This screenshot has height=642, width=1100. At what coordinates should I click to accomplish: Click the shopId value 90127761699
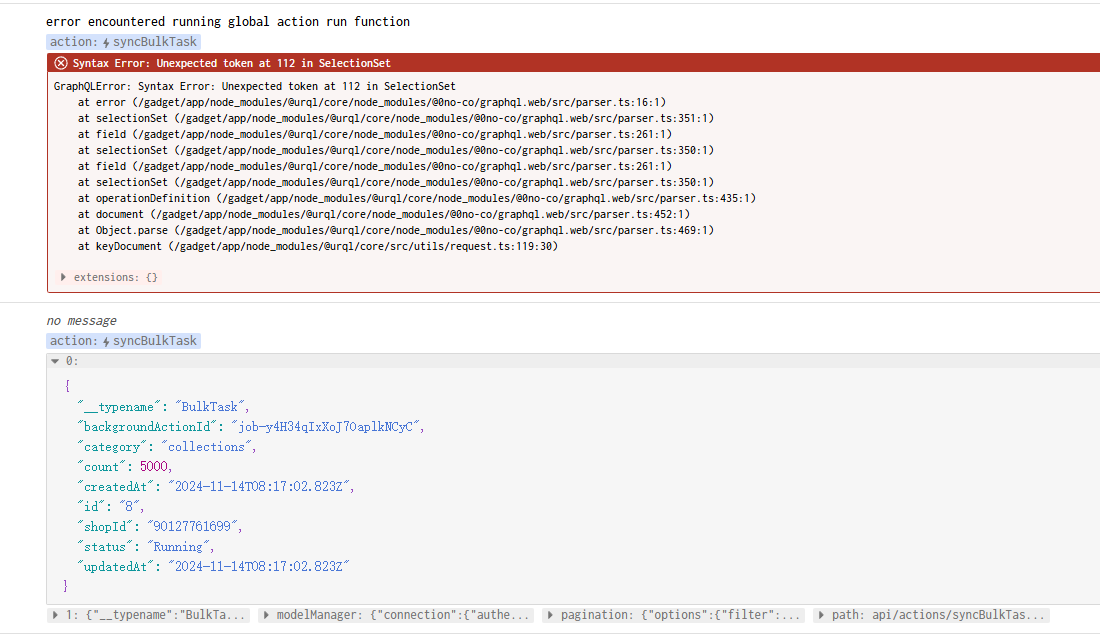[194, 527]
